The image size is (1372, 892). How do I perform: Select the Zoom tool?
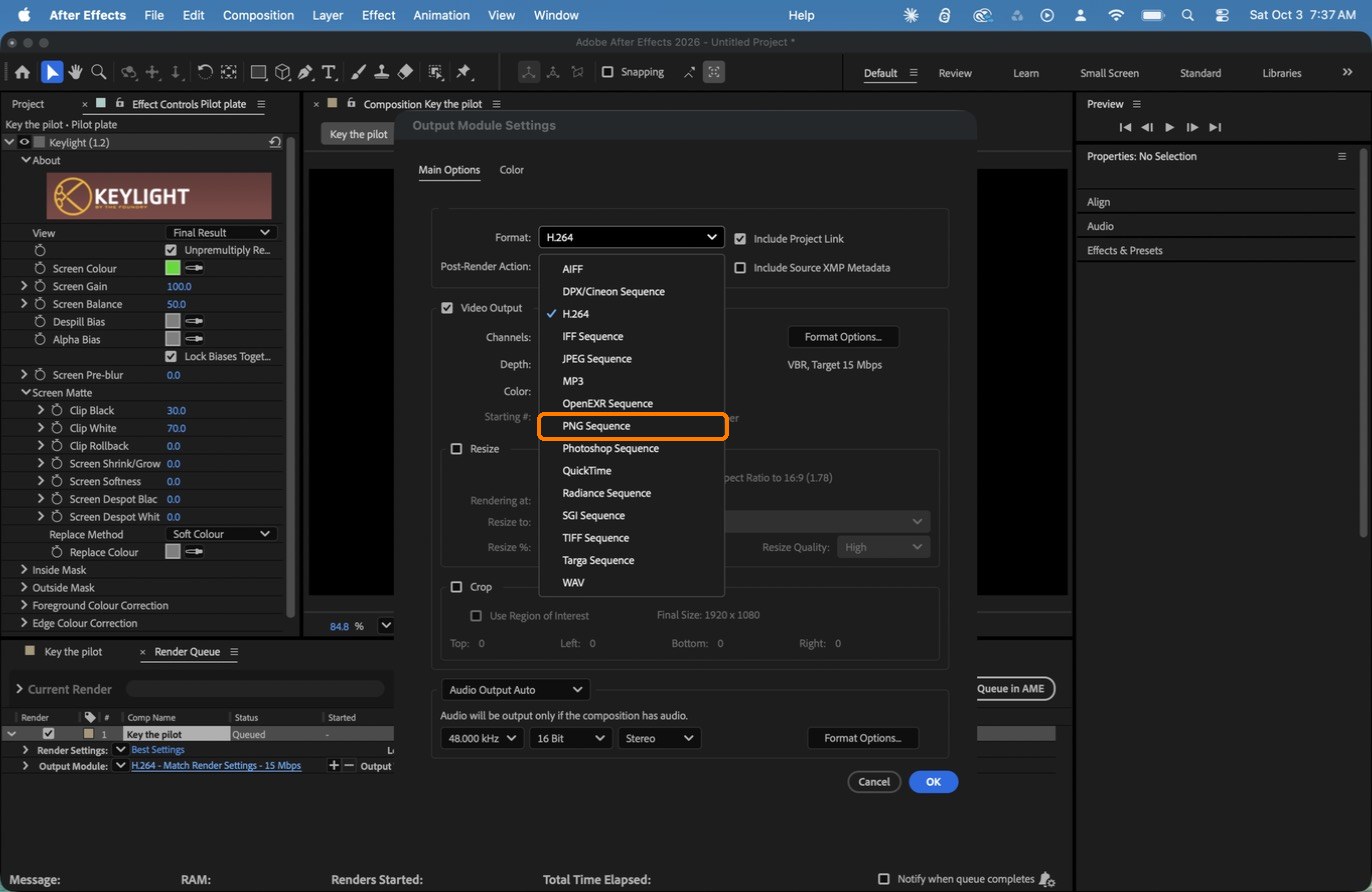point(99,72)
